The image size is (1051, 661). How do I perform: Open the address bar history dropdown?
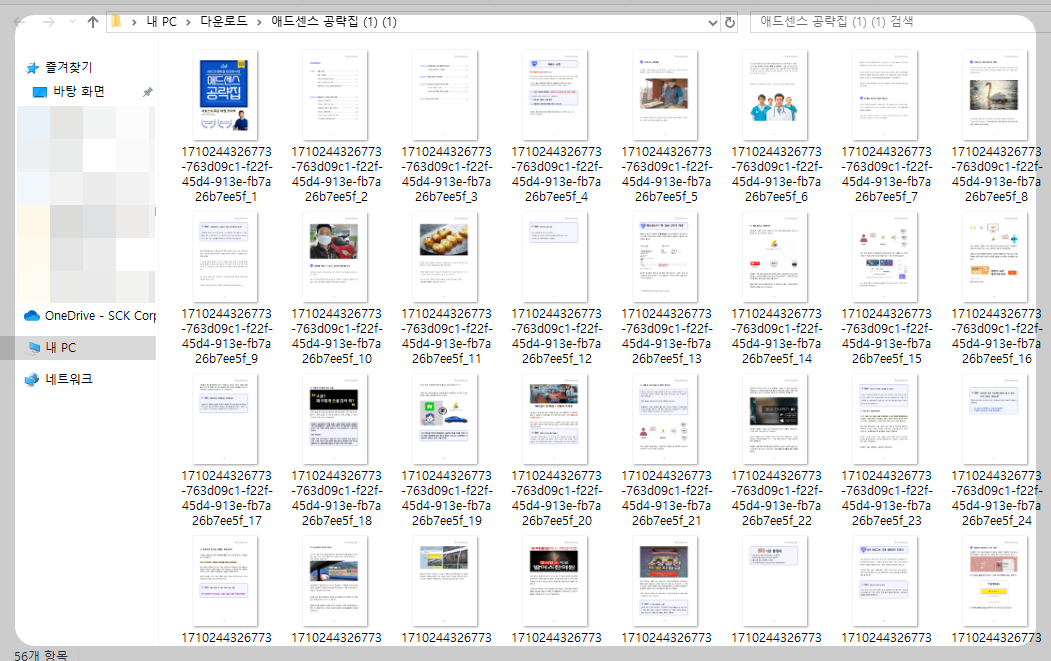tap(713, 22)
